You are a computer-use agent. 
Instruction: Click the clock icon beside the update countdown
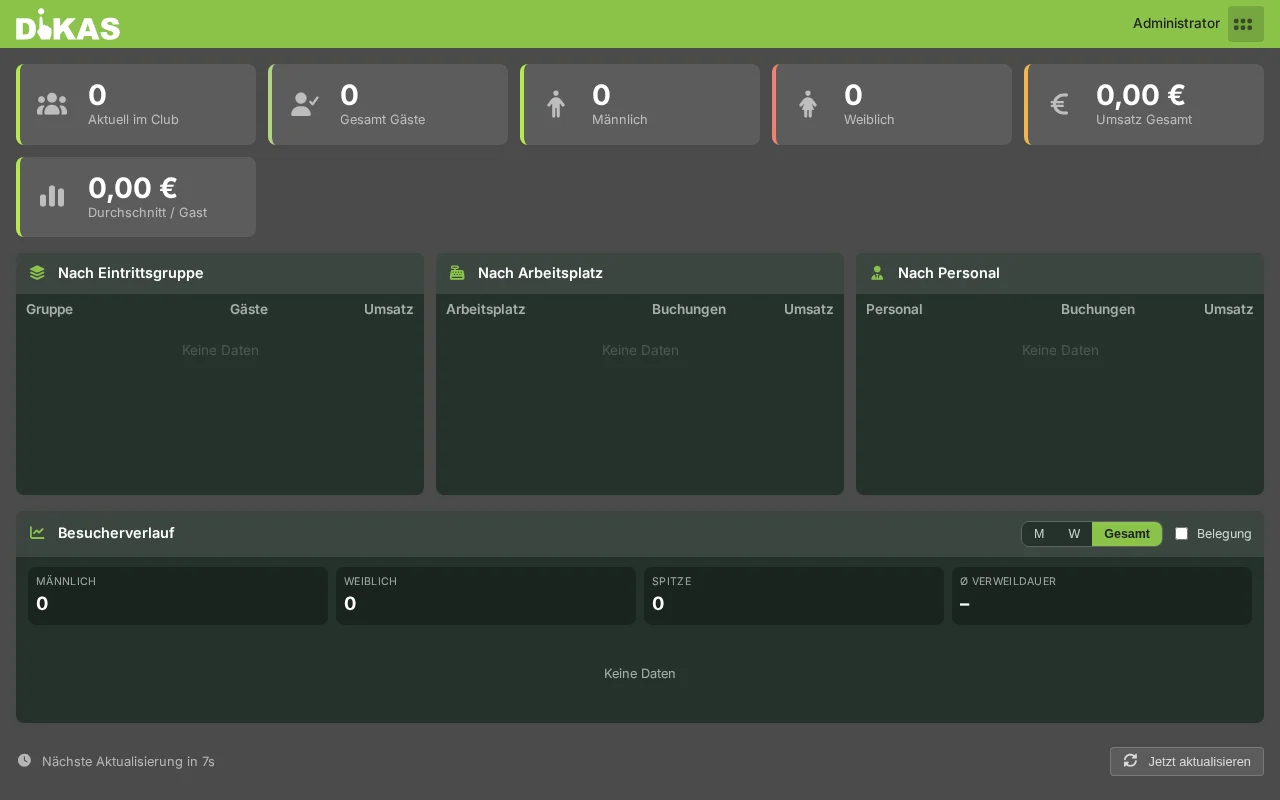[x=24, y=760]
